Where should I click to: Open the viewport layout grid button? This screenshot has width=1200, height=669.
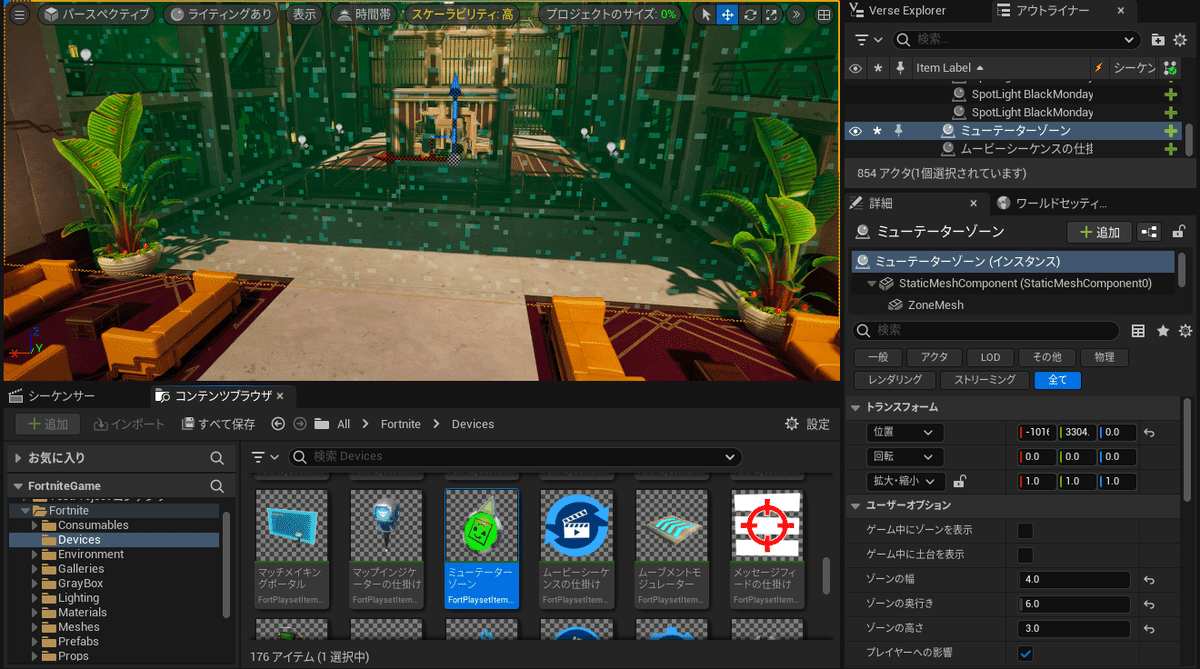[x=824, y=15]
